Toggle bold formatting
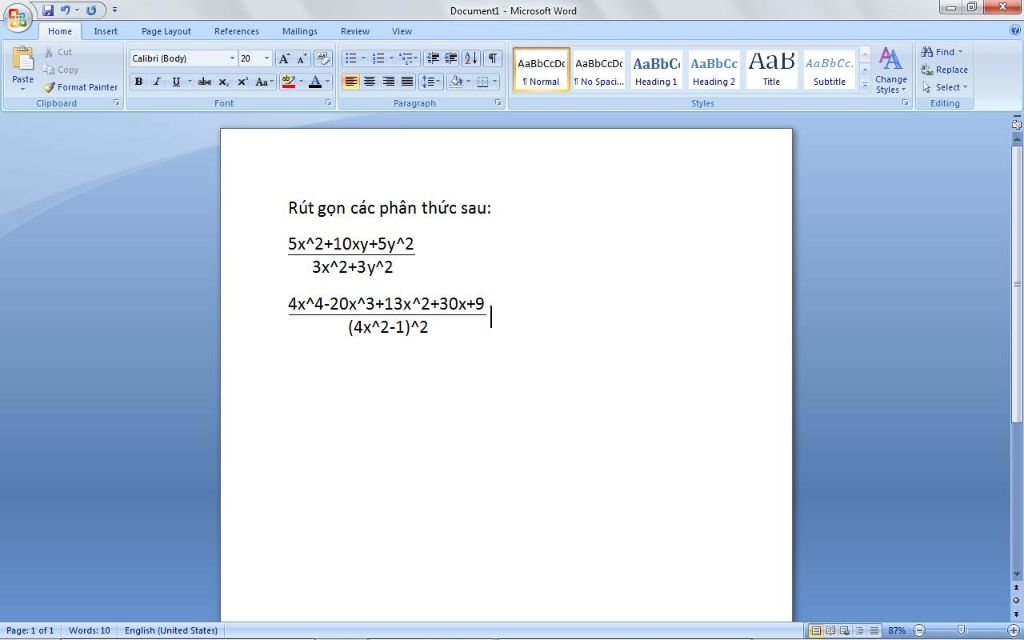 [138, 82]
